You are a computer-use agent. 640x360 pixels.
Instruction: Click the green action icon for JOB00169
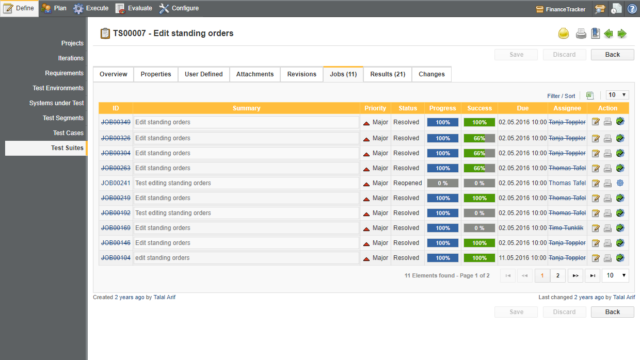620,228
